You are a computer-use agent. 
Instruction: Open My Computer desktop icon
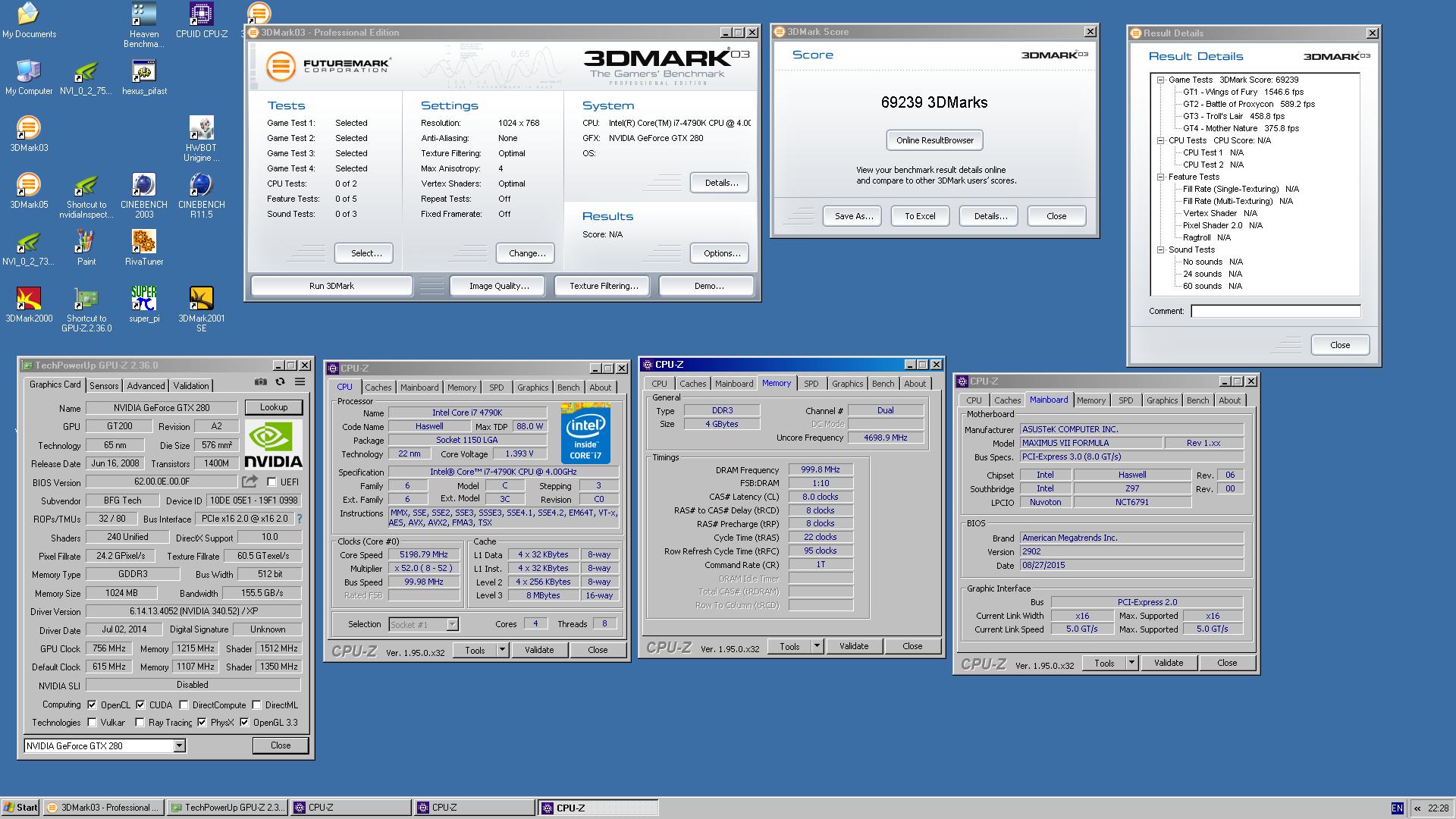point(29,77)
